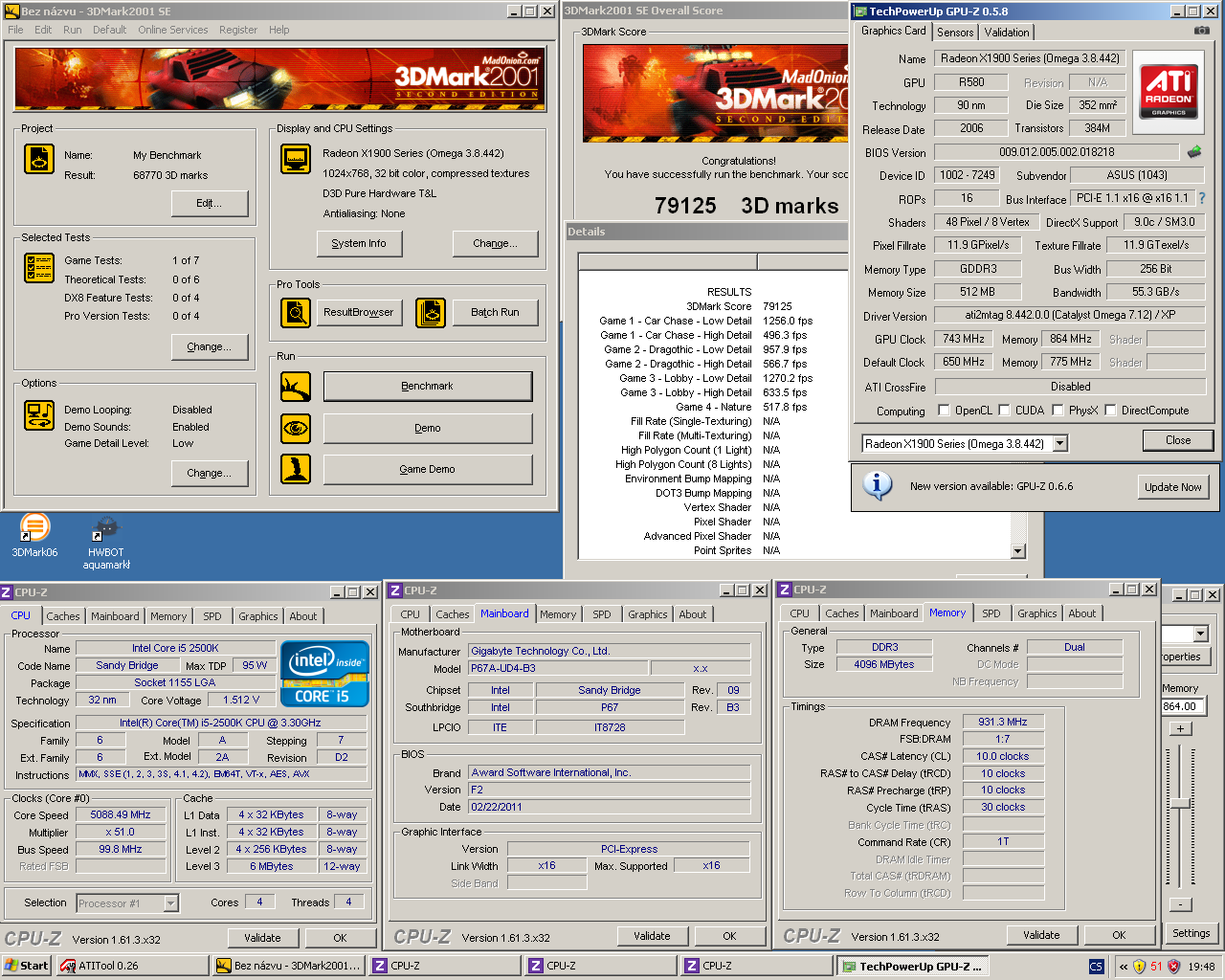Switch to the Validation tab in GPU-Z
The height and width of the screenshot is (980, 1225).
pos(1007,33)
